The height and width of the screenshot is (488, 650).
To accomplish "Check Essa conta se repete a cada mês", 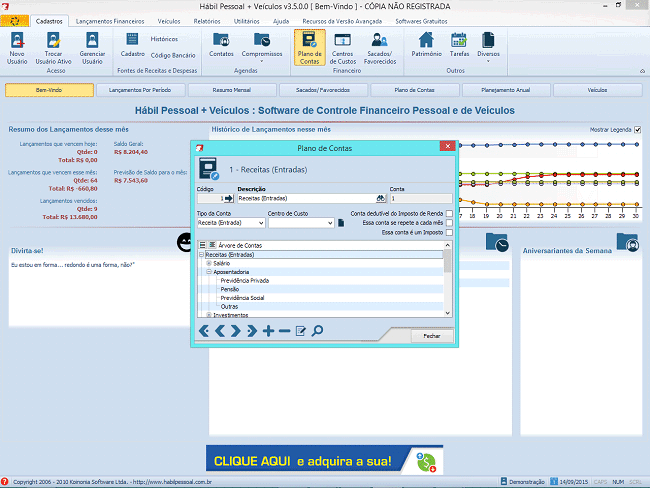I will coord(449,223).
